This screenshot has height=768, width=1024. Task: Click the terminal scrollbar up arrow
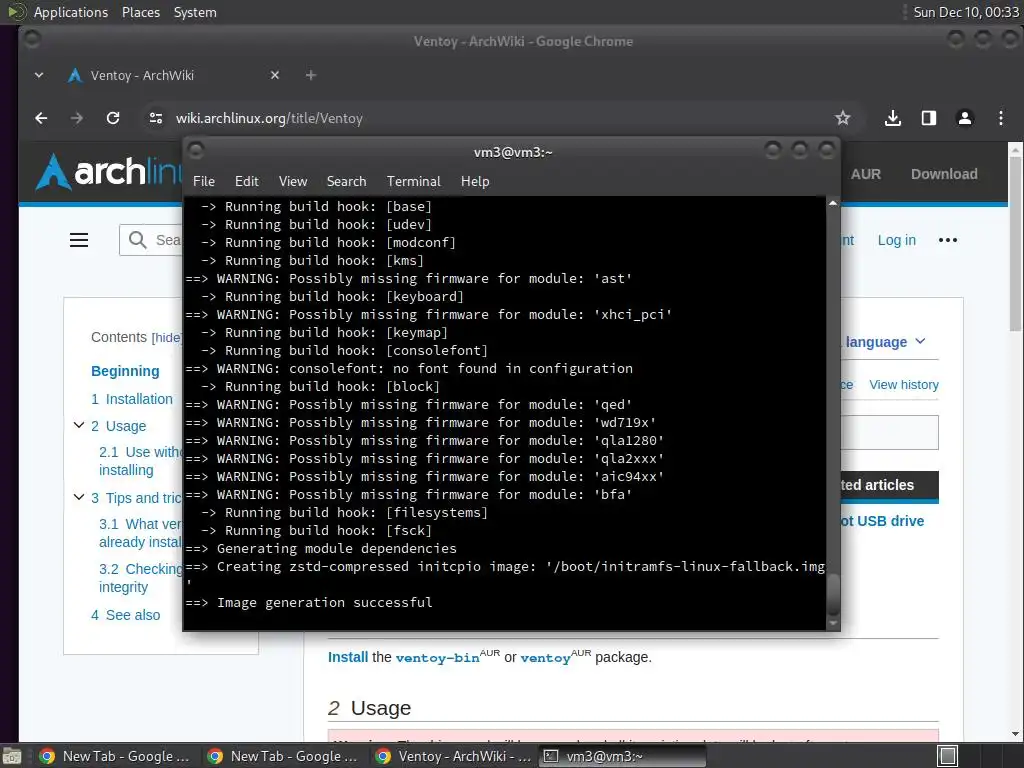click(833, 204)
